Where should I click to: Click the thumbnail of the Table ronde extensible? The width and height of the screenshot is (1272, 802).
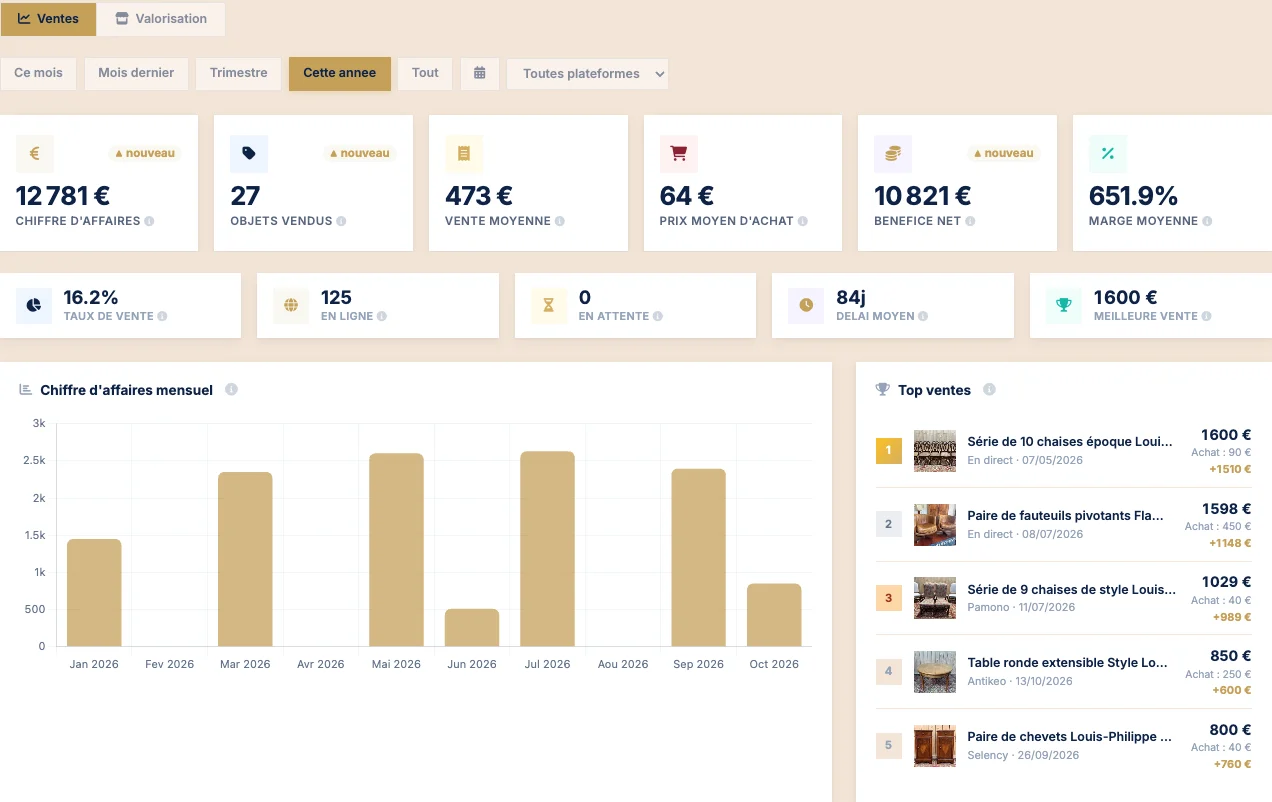pyautogui.click(x=935, y=672)
